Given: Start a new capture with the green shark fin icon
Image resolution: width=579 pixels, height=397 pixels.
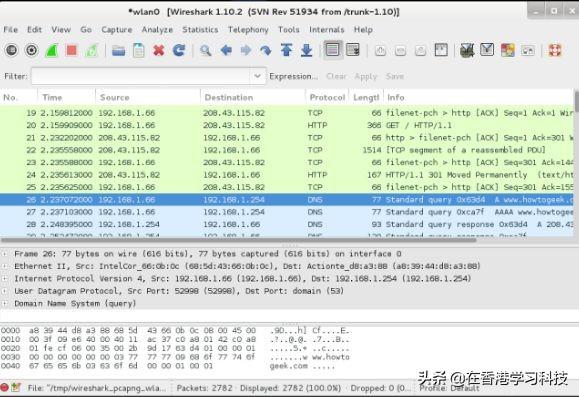Looking at the screenshot, I should click(x=52, y=50).
